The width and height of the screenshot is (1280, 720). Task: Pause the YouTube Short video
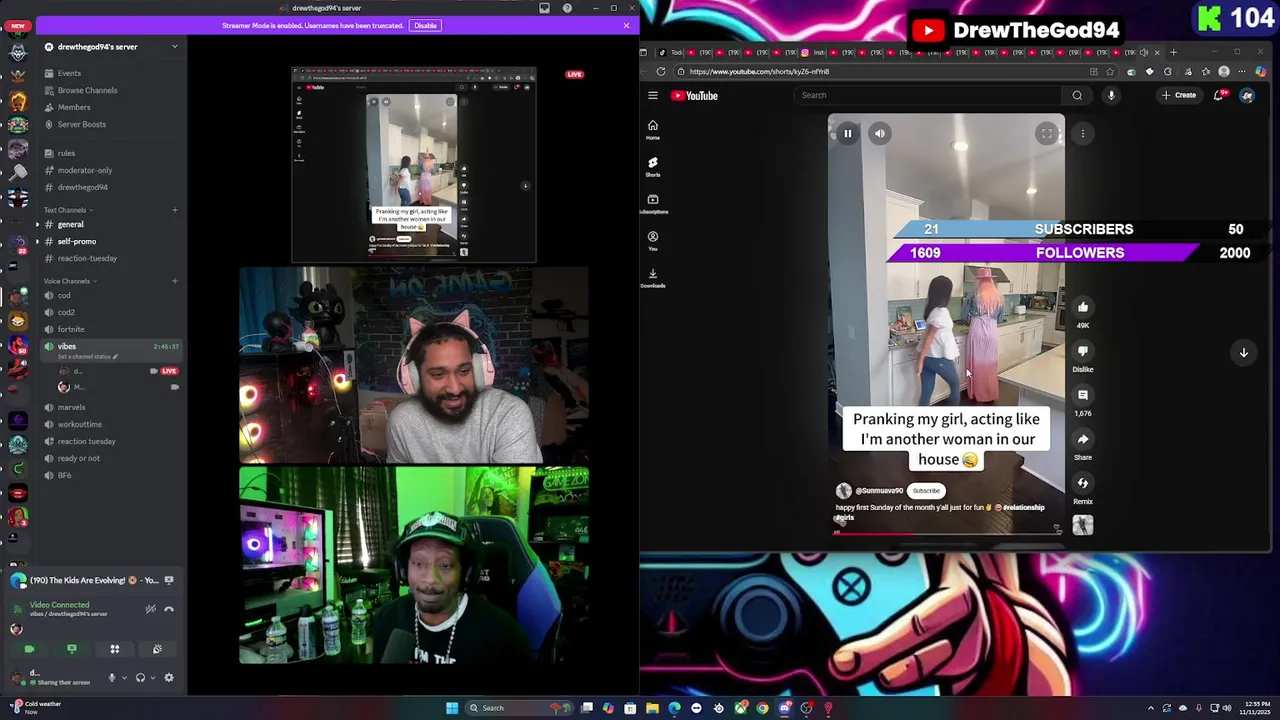coord(847,133)
